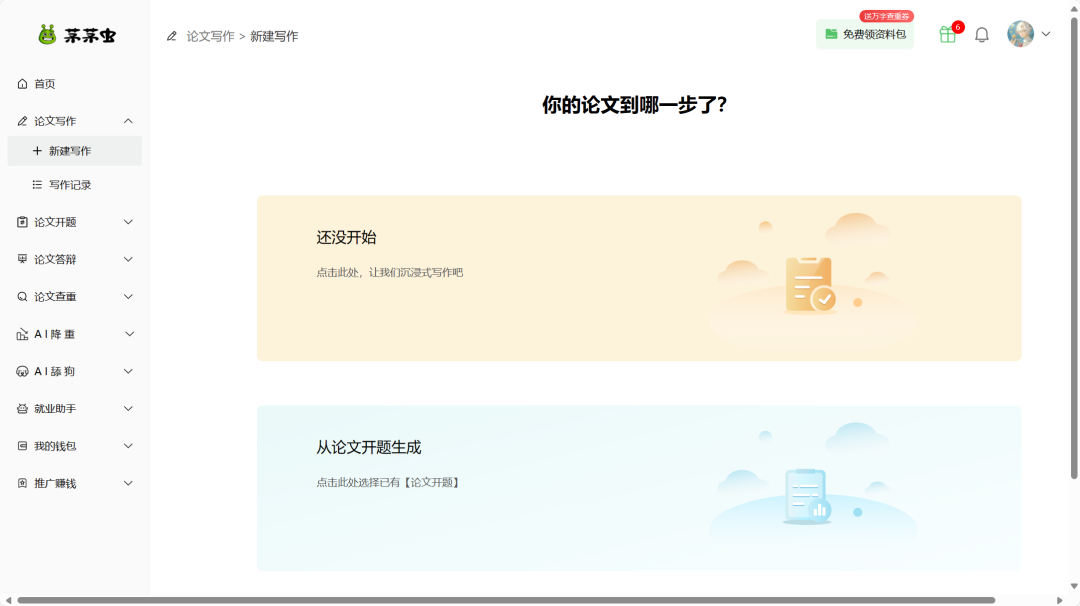The height and width of the screenshot is (606, 1080).
Task: Click the AI降重 chart icon
Action: tap(22, 333)
